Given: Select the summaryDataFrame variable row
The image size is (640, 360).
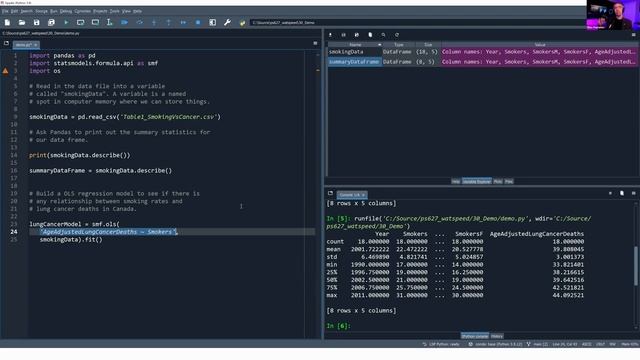Looking at the screenshot, I should click(x=483, y=62).
